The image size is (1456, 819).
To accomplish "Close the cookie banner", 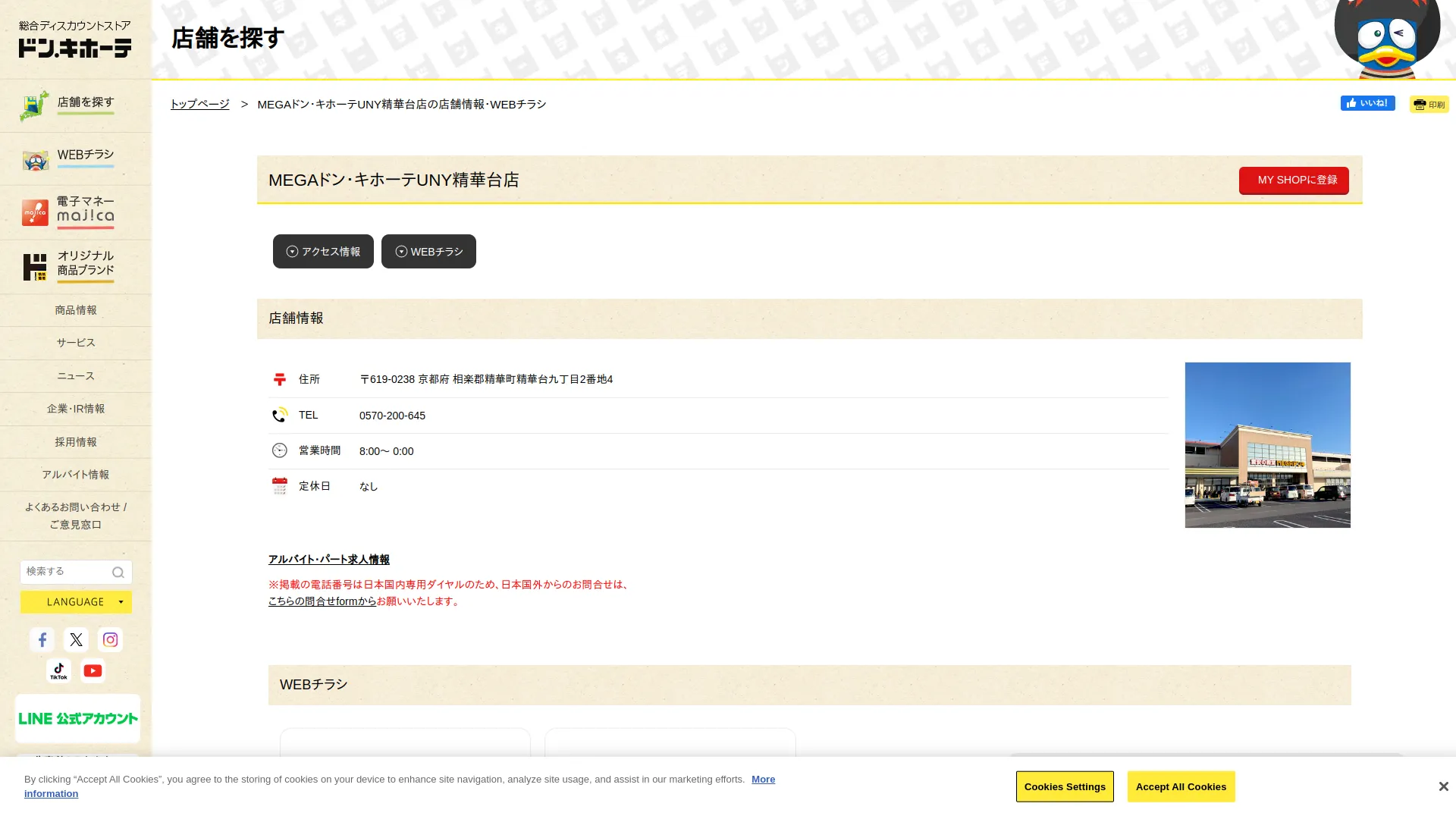I will (1443, 786).
